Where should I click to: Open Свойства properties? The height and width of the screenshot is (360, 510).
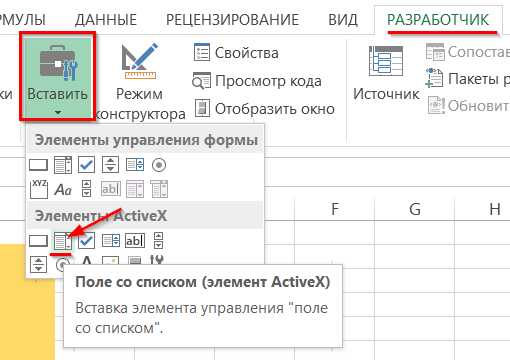point(236,53)
